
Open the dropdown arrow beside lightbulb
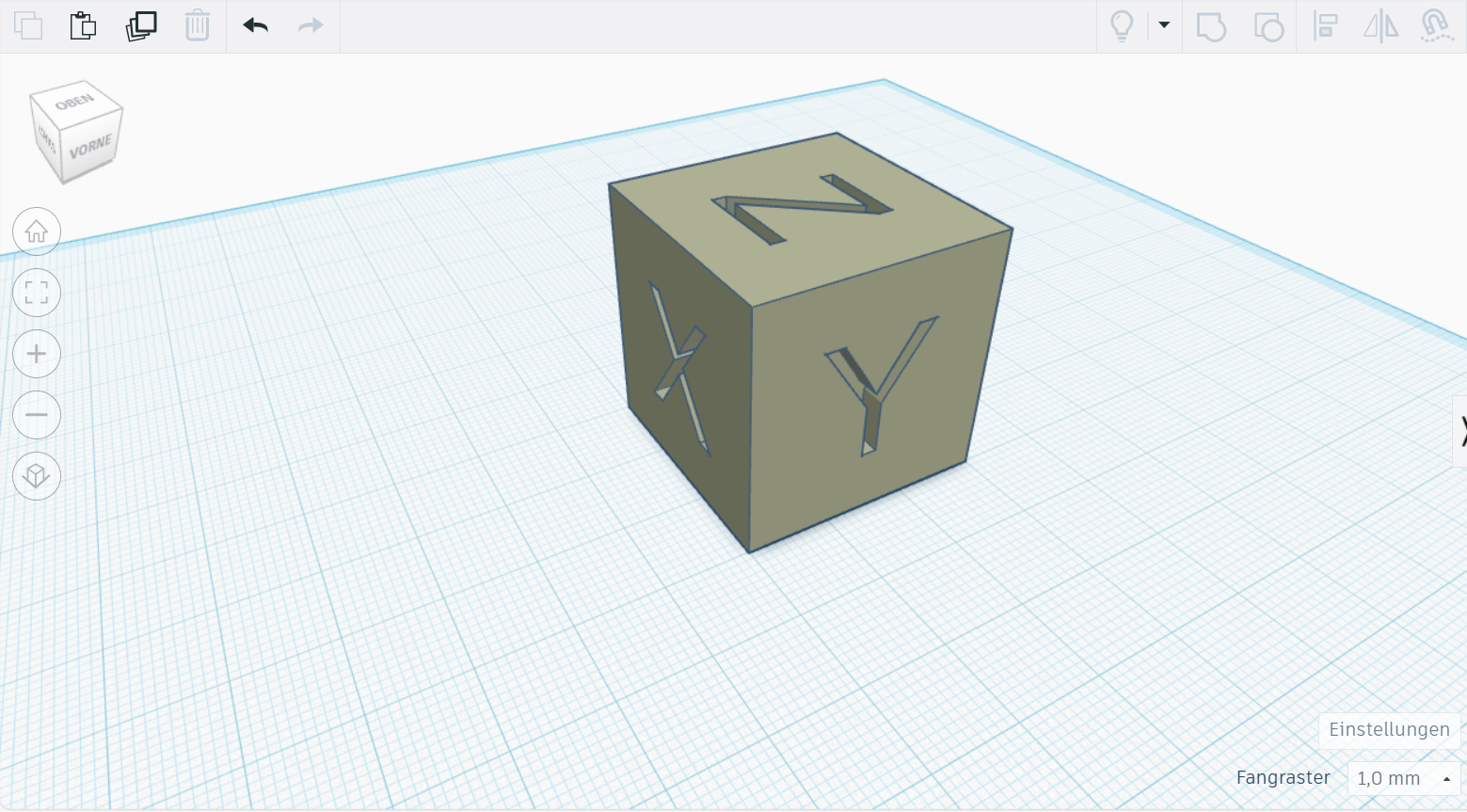1164,25
